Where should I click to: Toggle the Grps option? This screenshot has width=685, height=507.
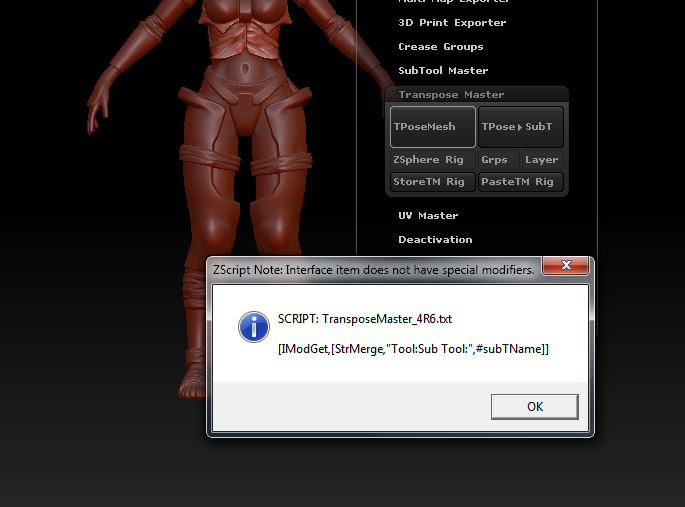click(498, 160)
